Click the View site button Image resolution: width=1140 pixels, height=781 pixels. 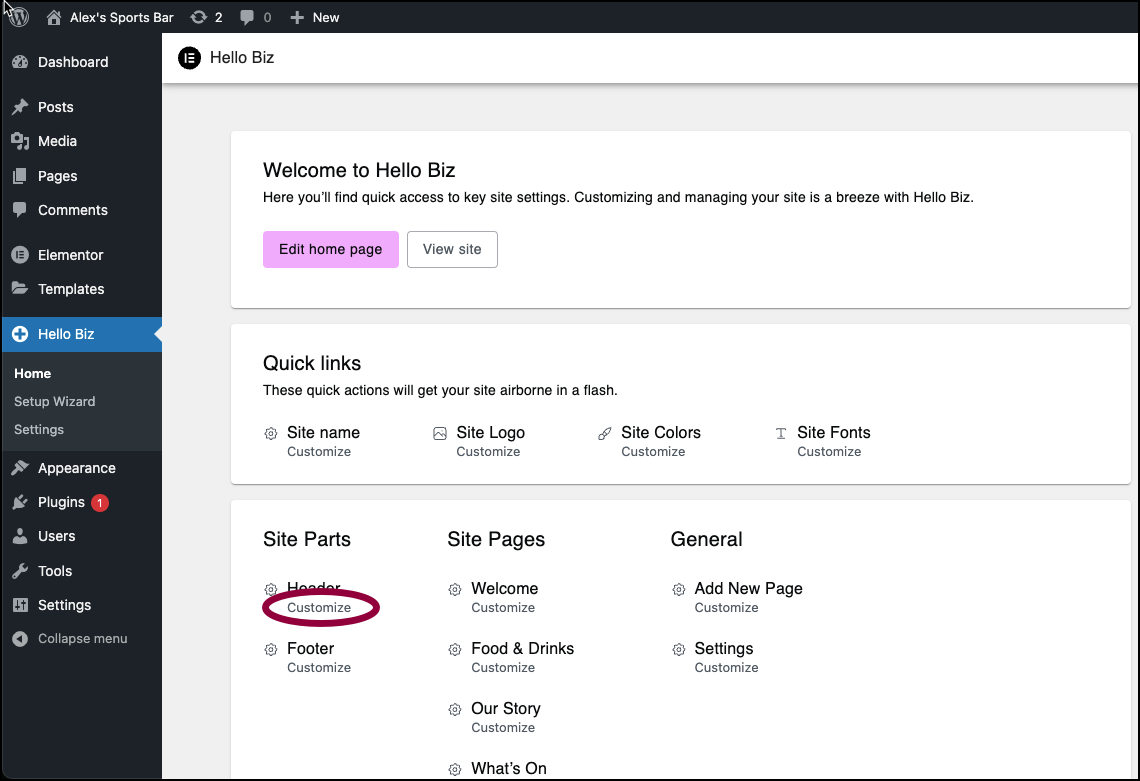[452, 249]
